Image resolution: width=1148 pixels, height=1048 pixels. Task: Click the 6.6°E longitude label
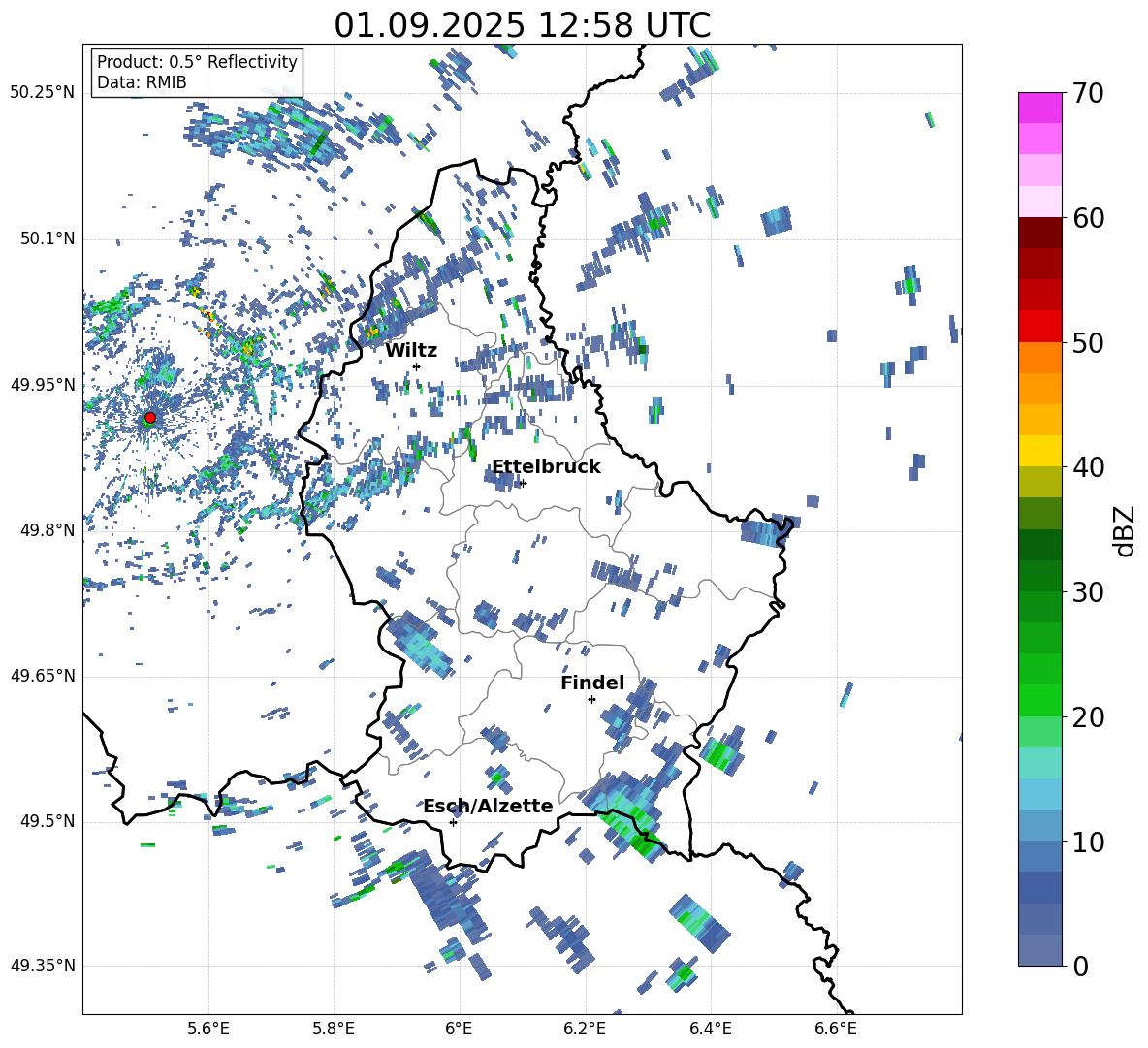[836, 1029]
